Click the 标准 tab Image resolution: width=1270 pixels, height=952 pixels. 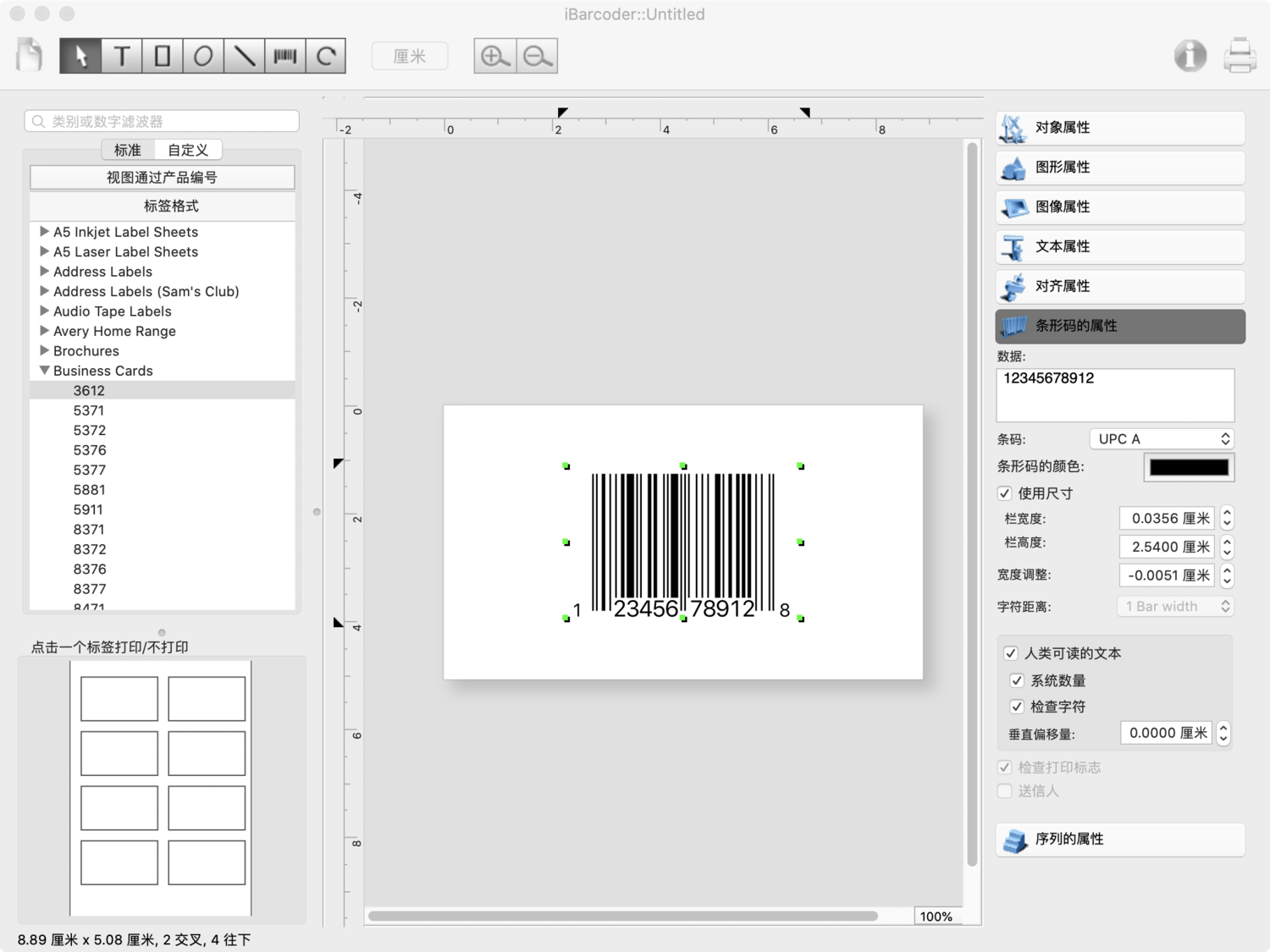point(127,149)
